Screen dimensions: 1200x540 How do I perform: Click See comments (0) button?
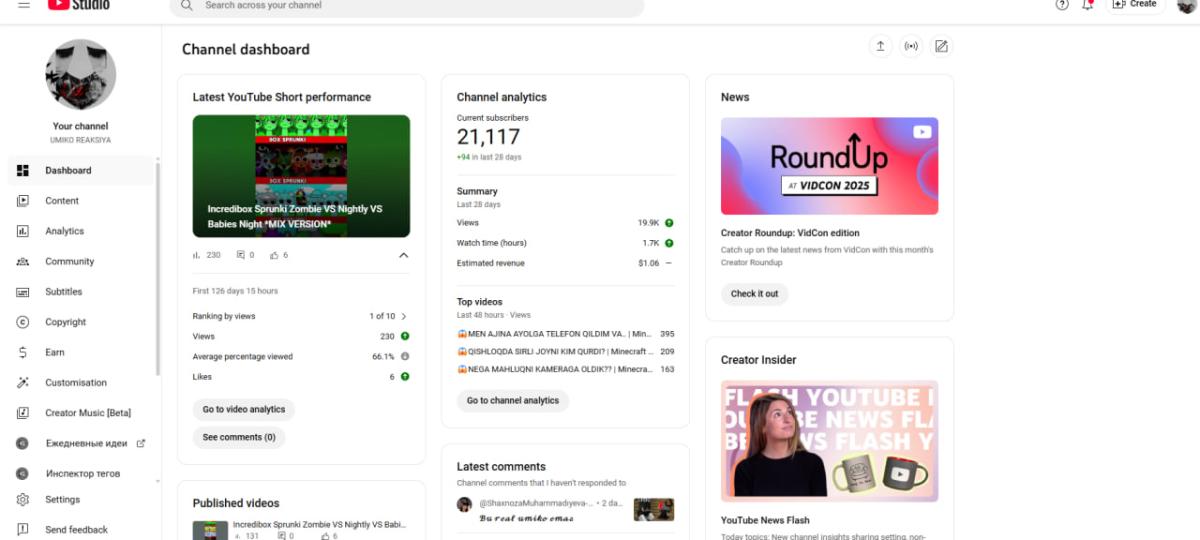click(x=239, y=437)
